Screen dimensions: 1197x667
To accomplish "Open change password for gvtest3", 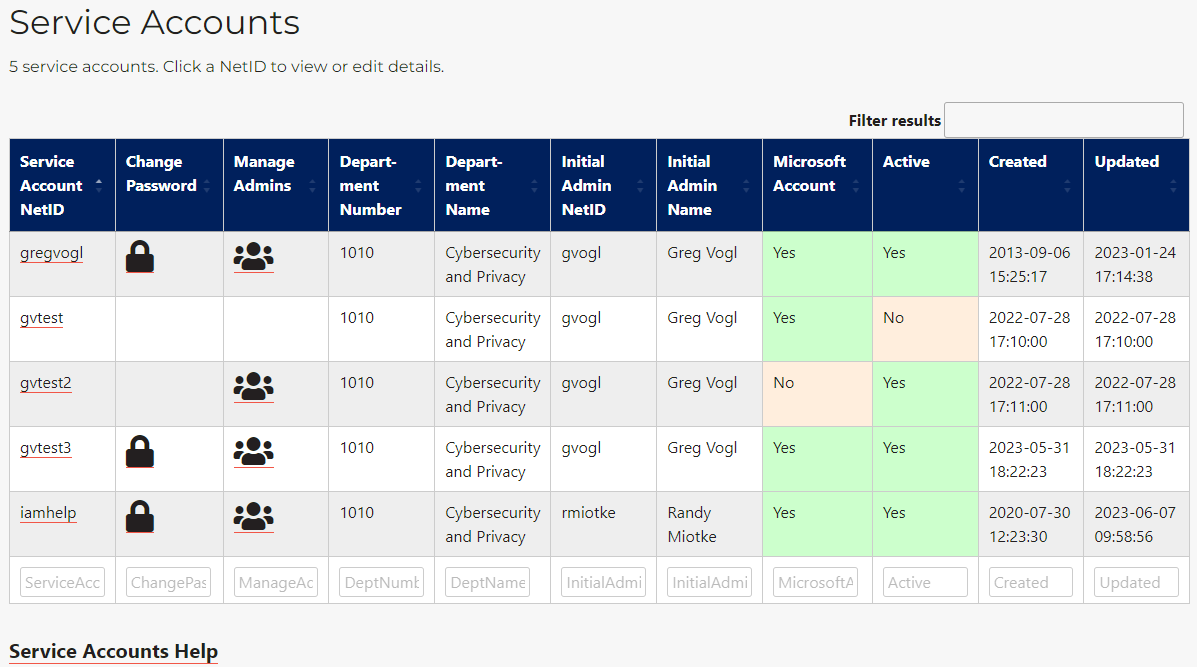I will pyautogui.click(x=140, y=452).
